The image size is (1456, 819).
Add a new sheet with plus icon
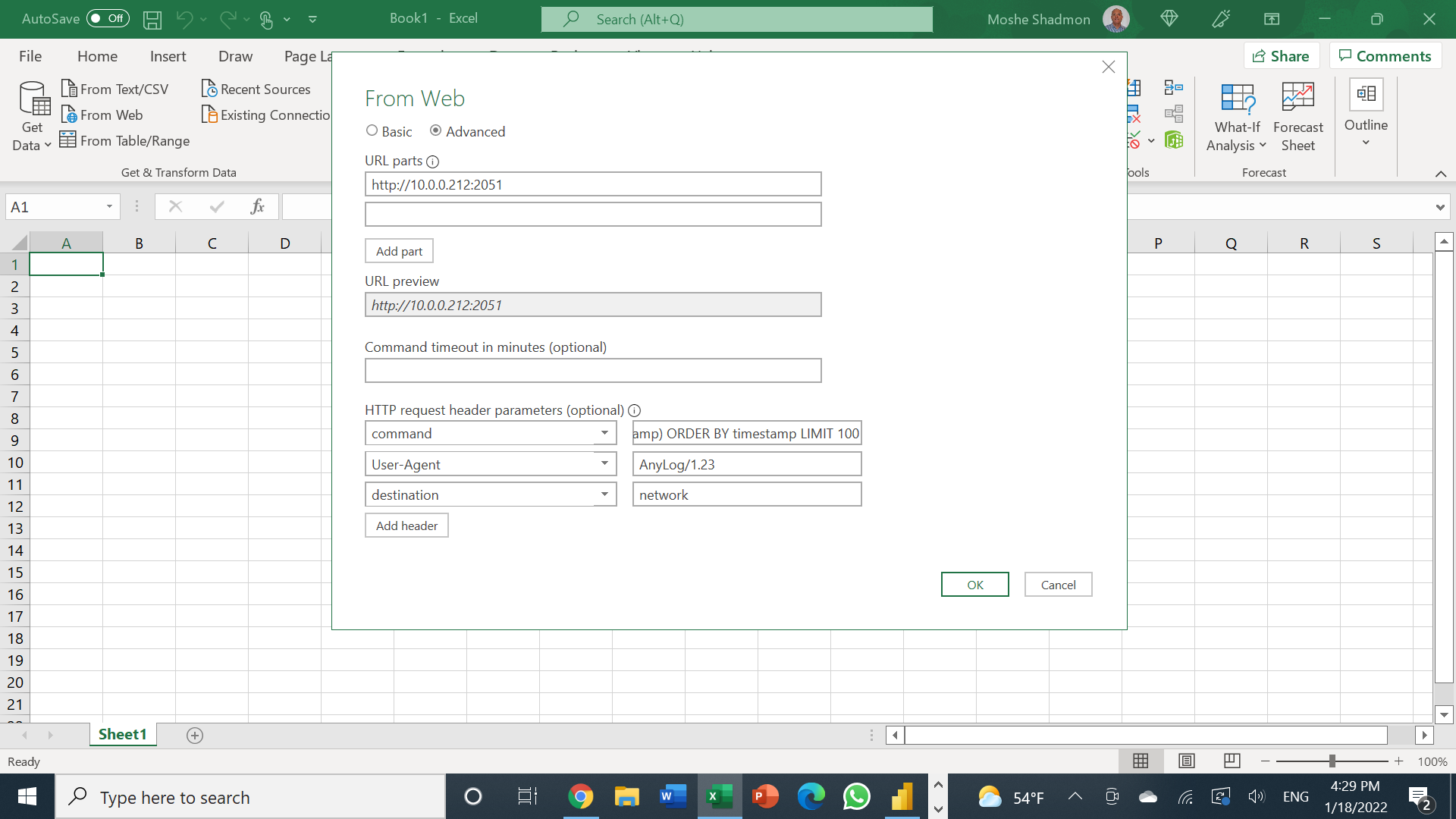tap(195, 735)
